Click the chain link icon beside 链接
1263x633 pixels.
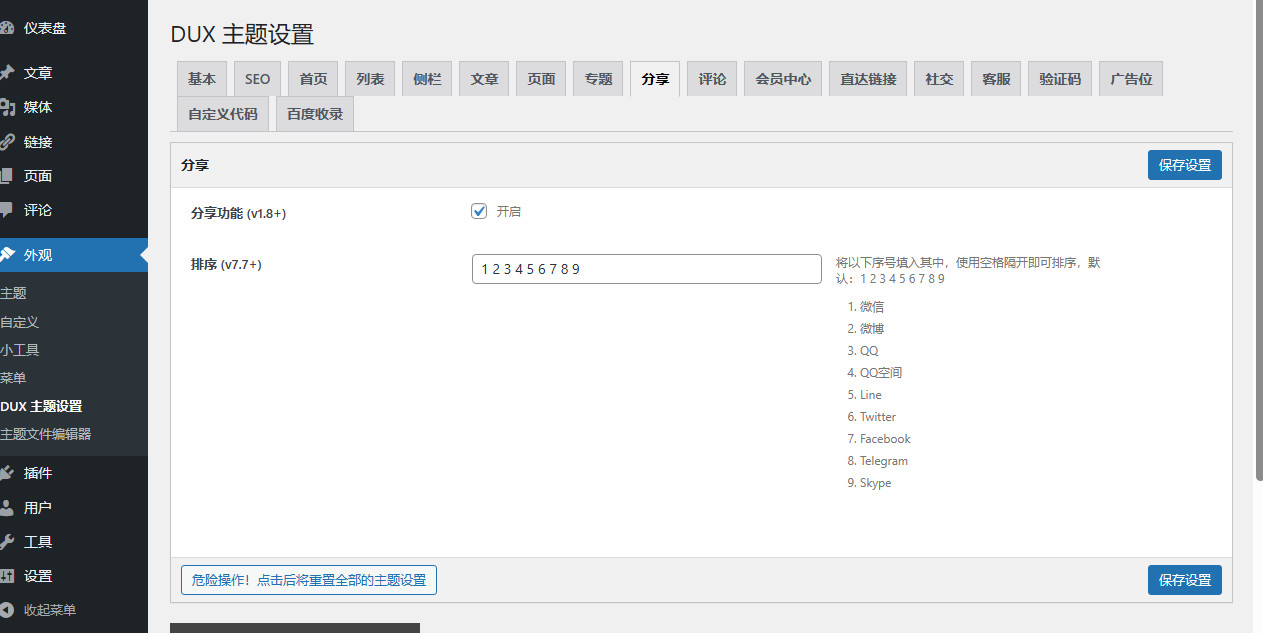pos(6,142)
